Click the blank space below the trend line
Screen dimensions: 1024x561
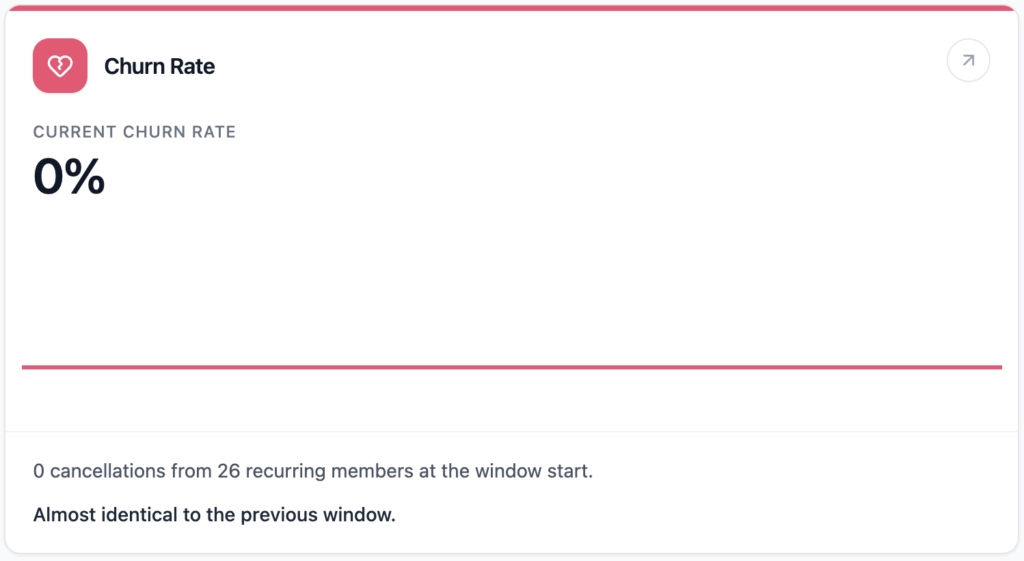512,400
